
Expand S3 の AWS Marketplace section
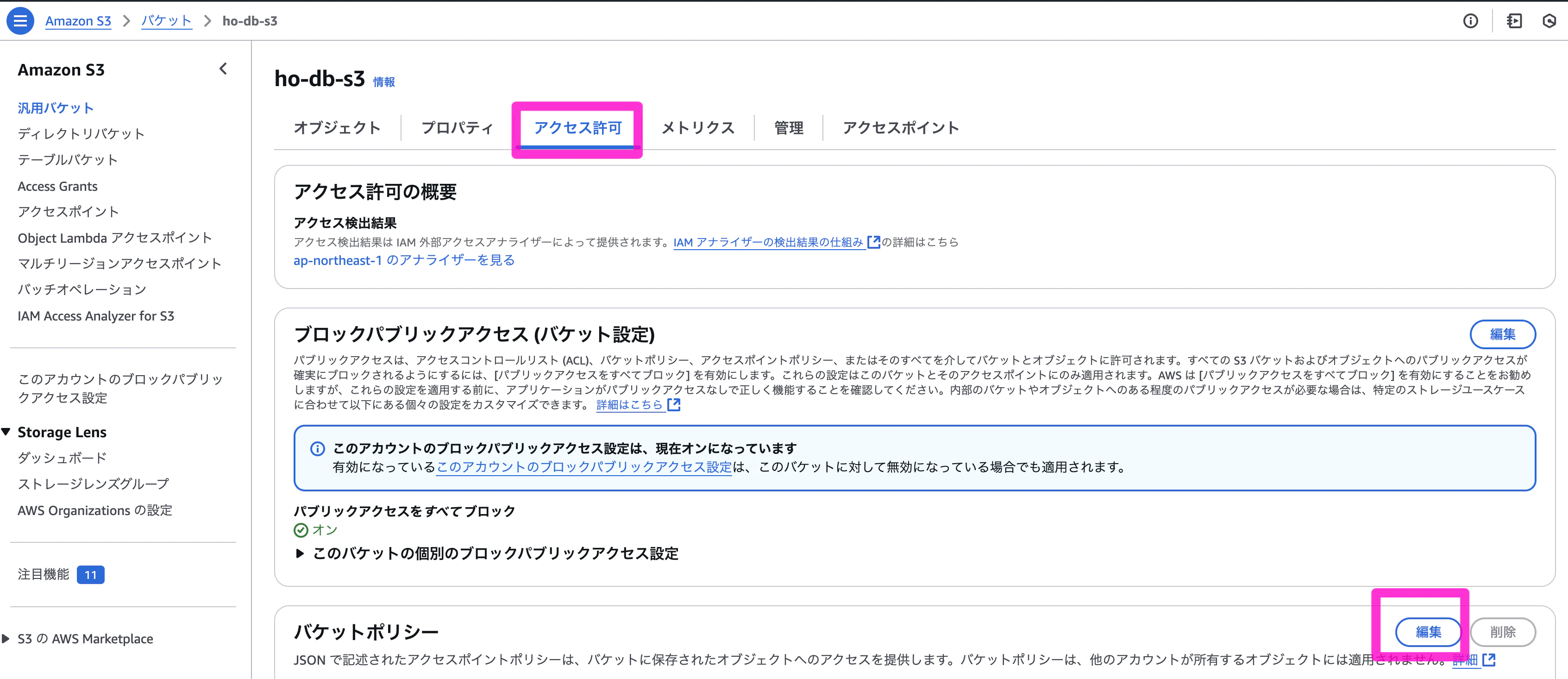[6, 639]
